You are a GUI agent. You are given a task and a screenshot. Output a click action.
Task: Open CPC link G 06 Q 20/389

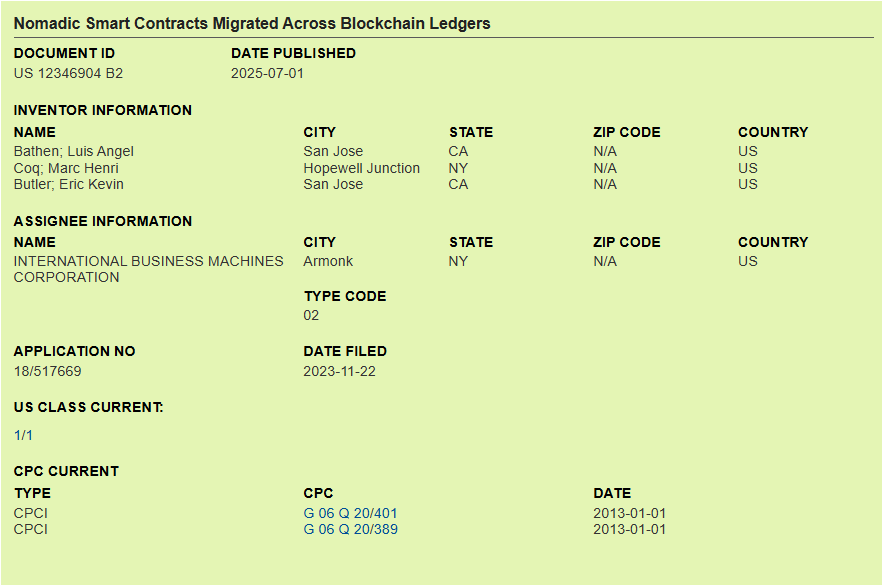350,529
